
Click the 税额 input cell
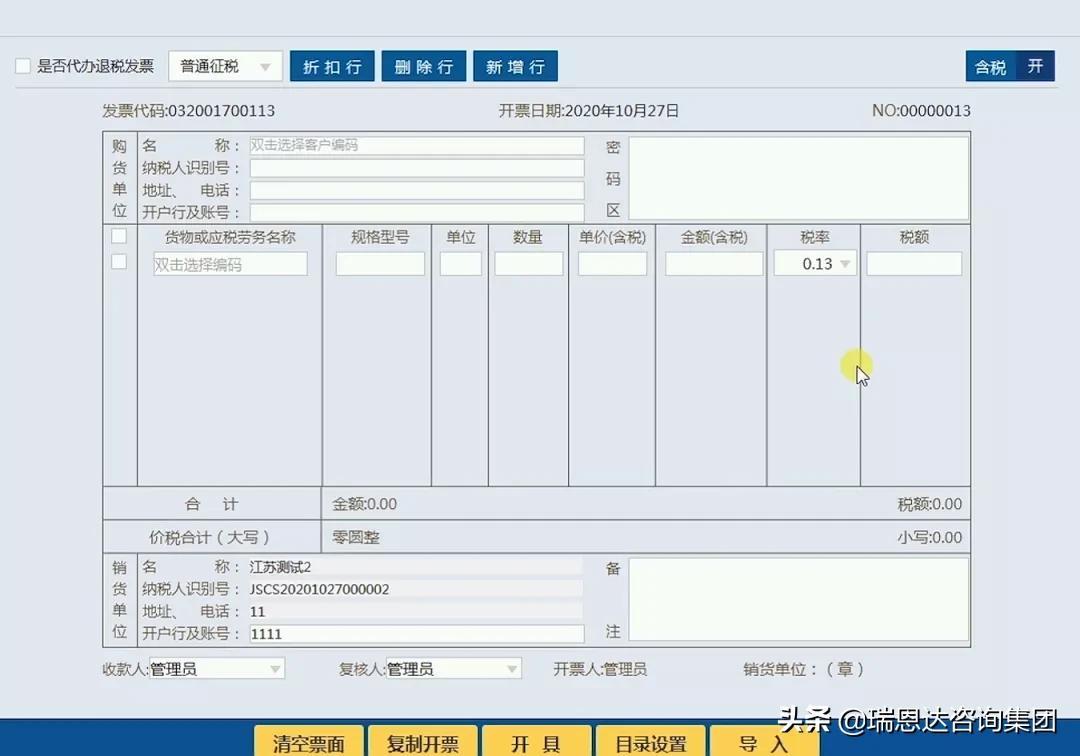pos(914,264)
